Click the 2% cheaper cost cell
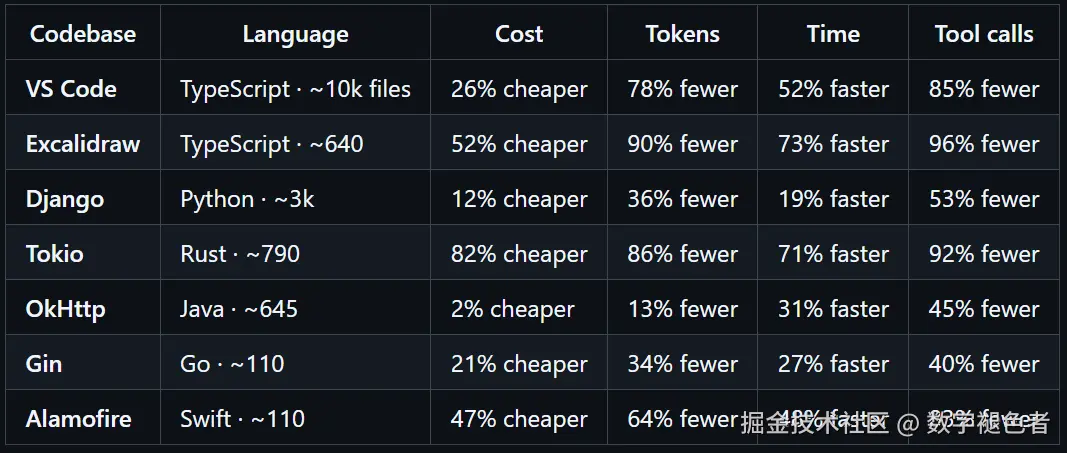 coord(512,309)
